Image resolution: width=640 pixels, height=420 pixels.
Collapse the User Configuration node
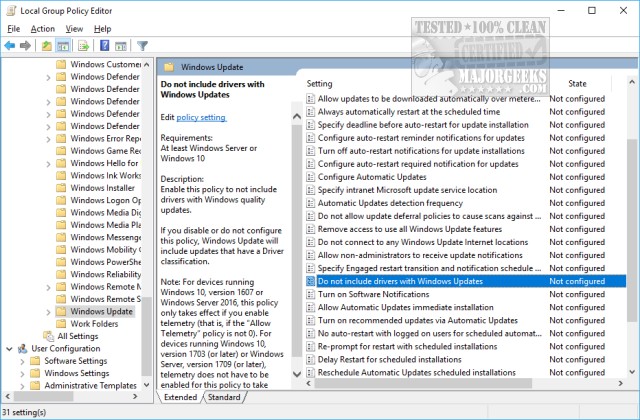coord(9,349)
